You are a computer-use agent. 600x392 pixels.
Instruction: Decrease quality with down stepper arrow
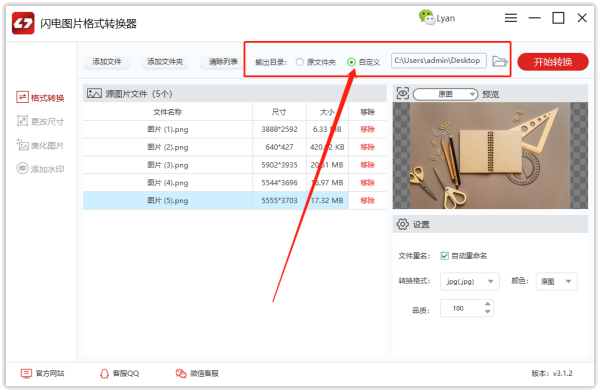pyautogui.click(x=488, y=312)
